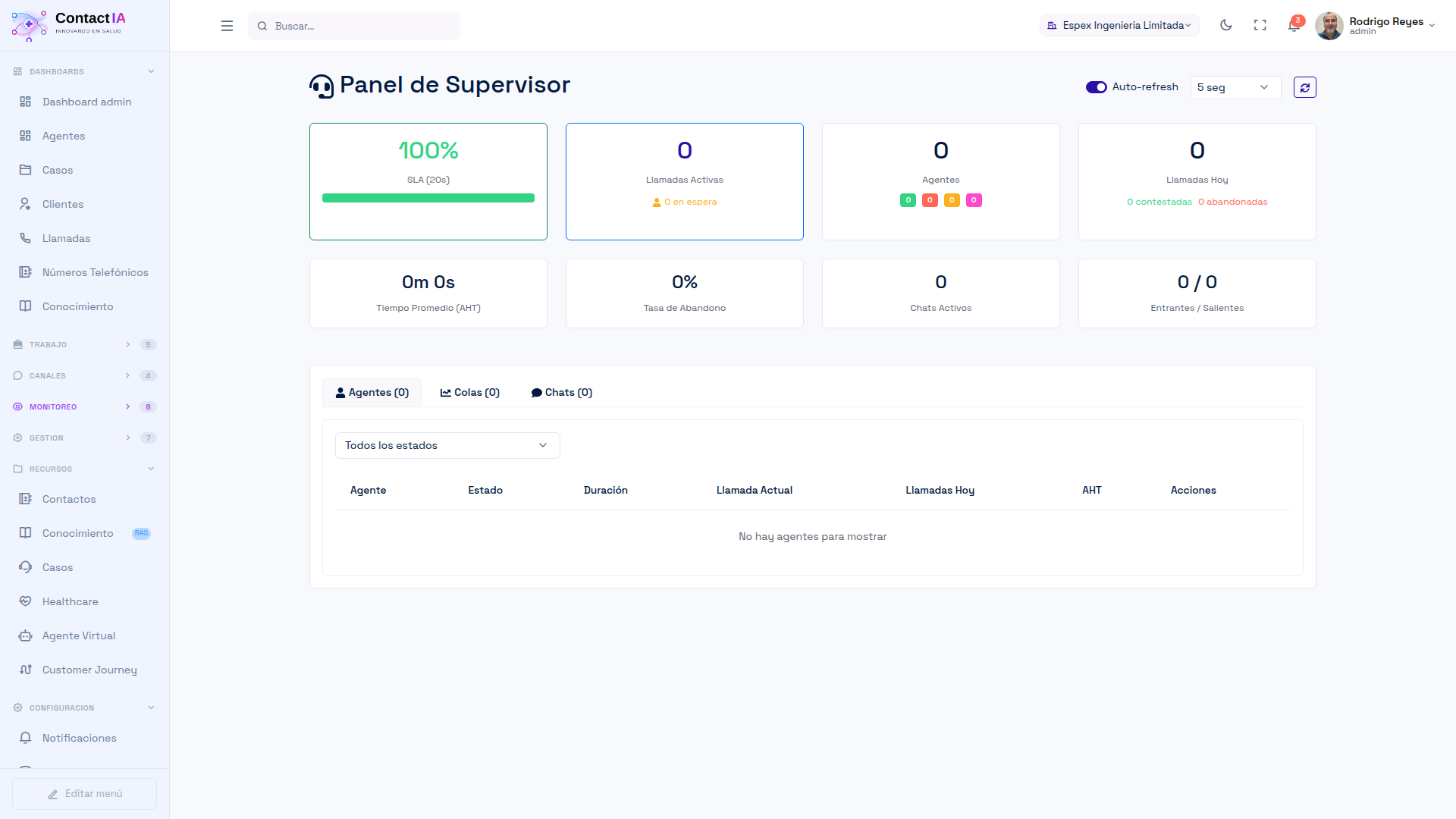Viewport: 1456px width, 819px height.
Task: Enable Auto-refresh toggle
Action: (x=1096, y=86)
